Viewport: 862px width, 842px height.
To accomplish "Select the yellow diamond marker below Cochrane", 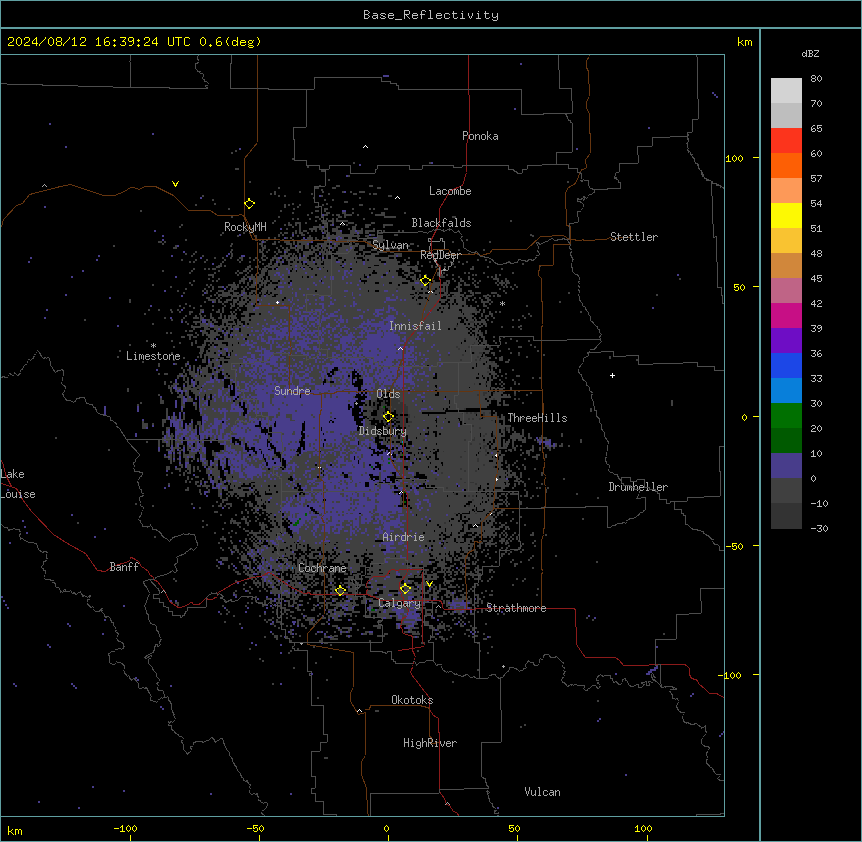I will [x=341, y=591].
